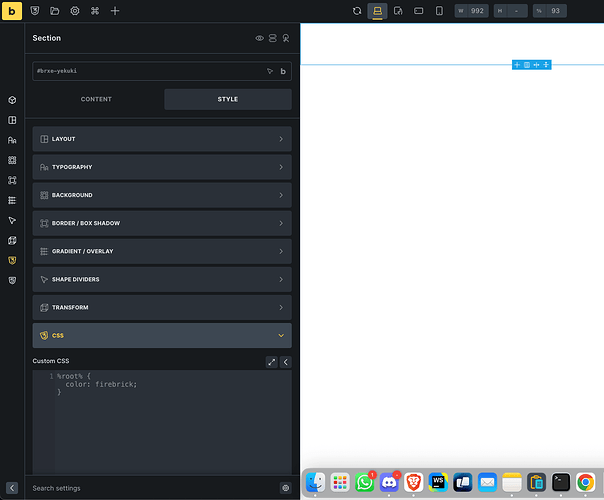Select the mobile landscape breakpoint icon
Screen dimensions: 604x500
point(419,11)
